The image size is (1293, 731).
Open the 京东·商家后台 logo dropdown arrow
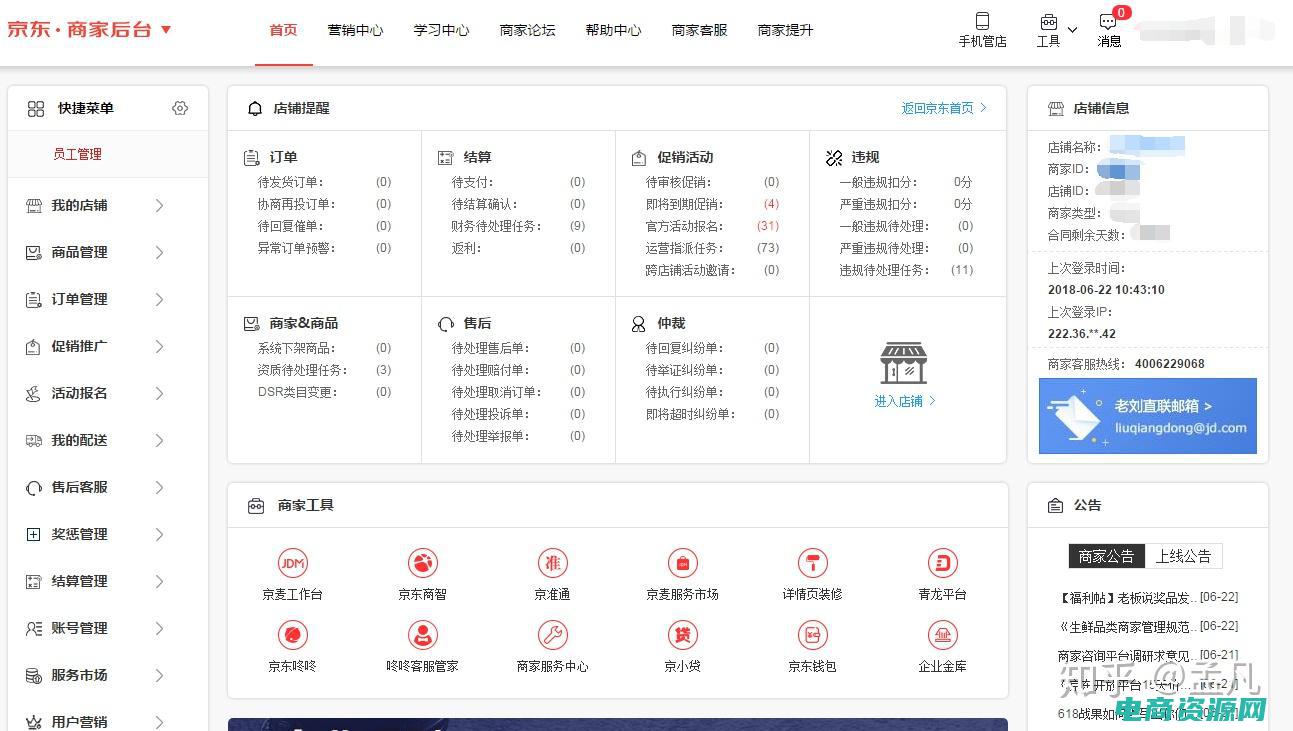[x=166, y=30]
